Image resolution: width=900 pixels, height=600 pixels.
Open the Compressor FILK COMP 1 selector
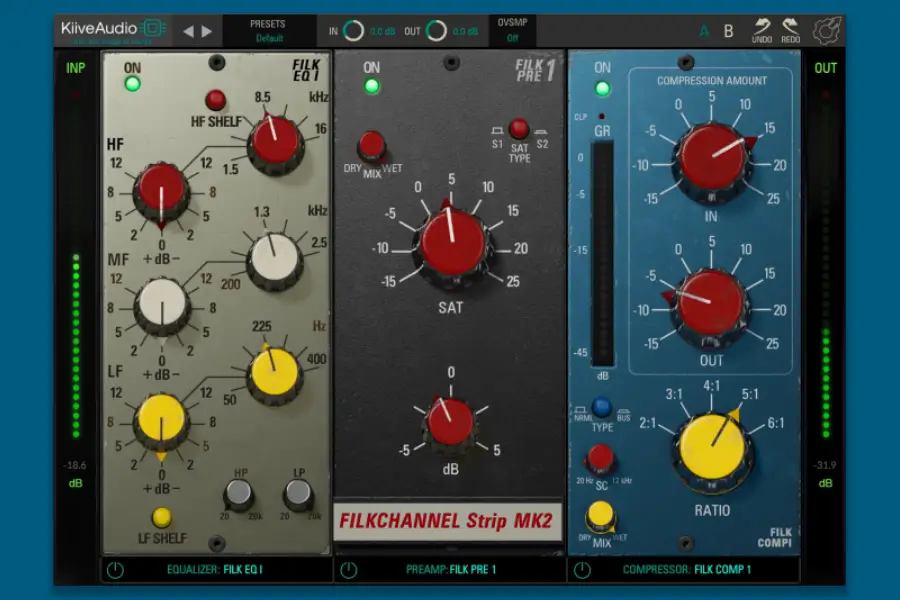[686, 570]
